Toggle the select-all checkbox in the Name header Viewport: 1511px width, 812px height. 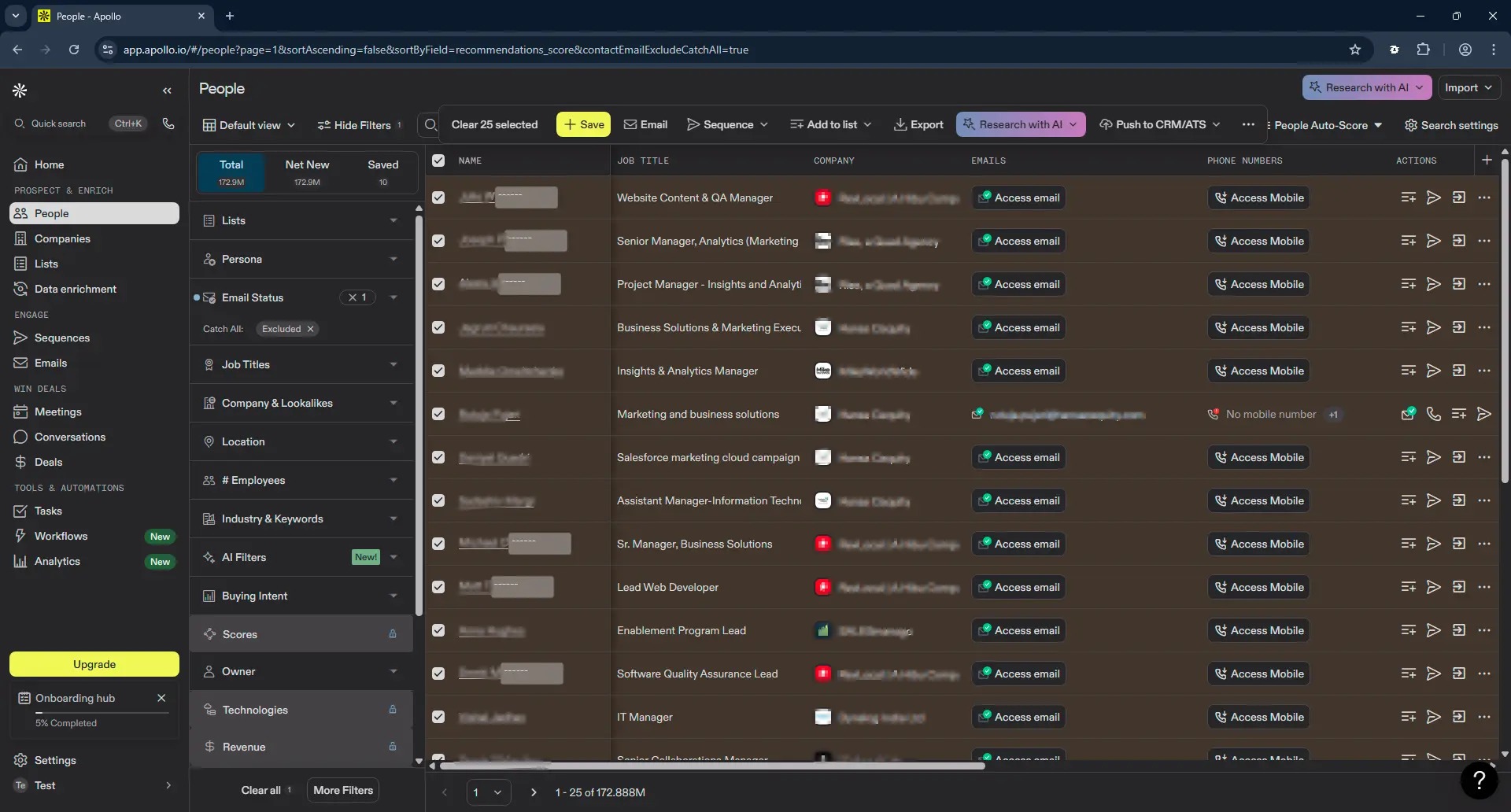438,161
